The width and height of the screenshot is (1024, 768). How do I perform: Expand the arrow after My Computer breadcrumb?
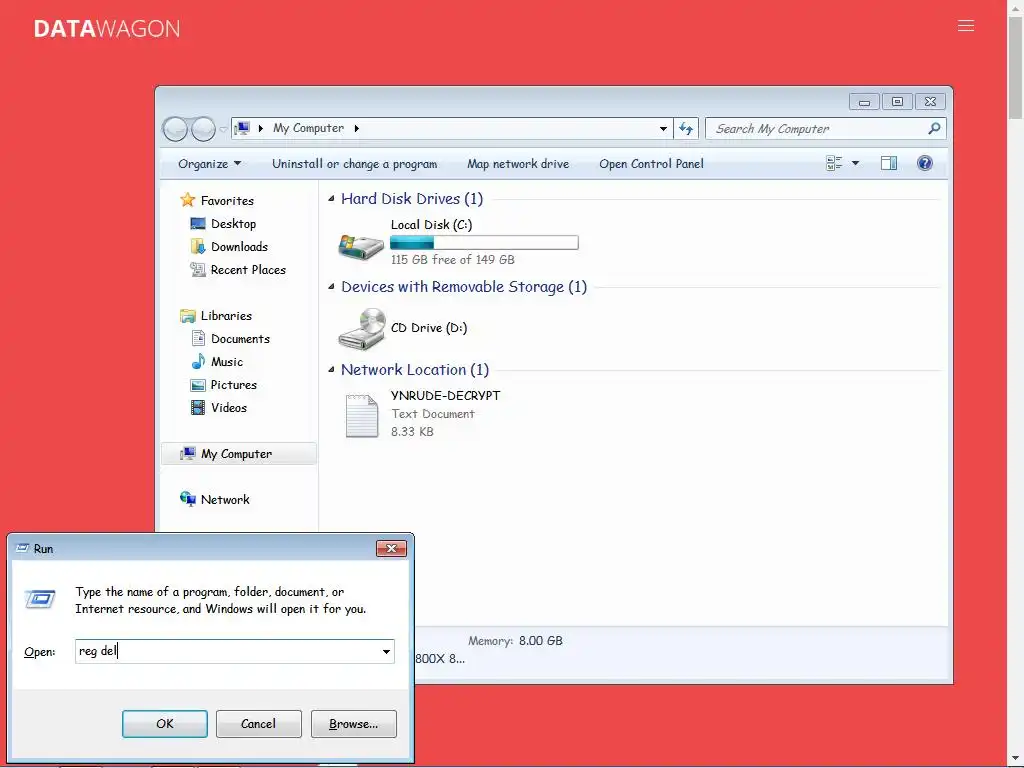click(357, 128)
